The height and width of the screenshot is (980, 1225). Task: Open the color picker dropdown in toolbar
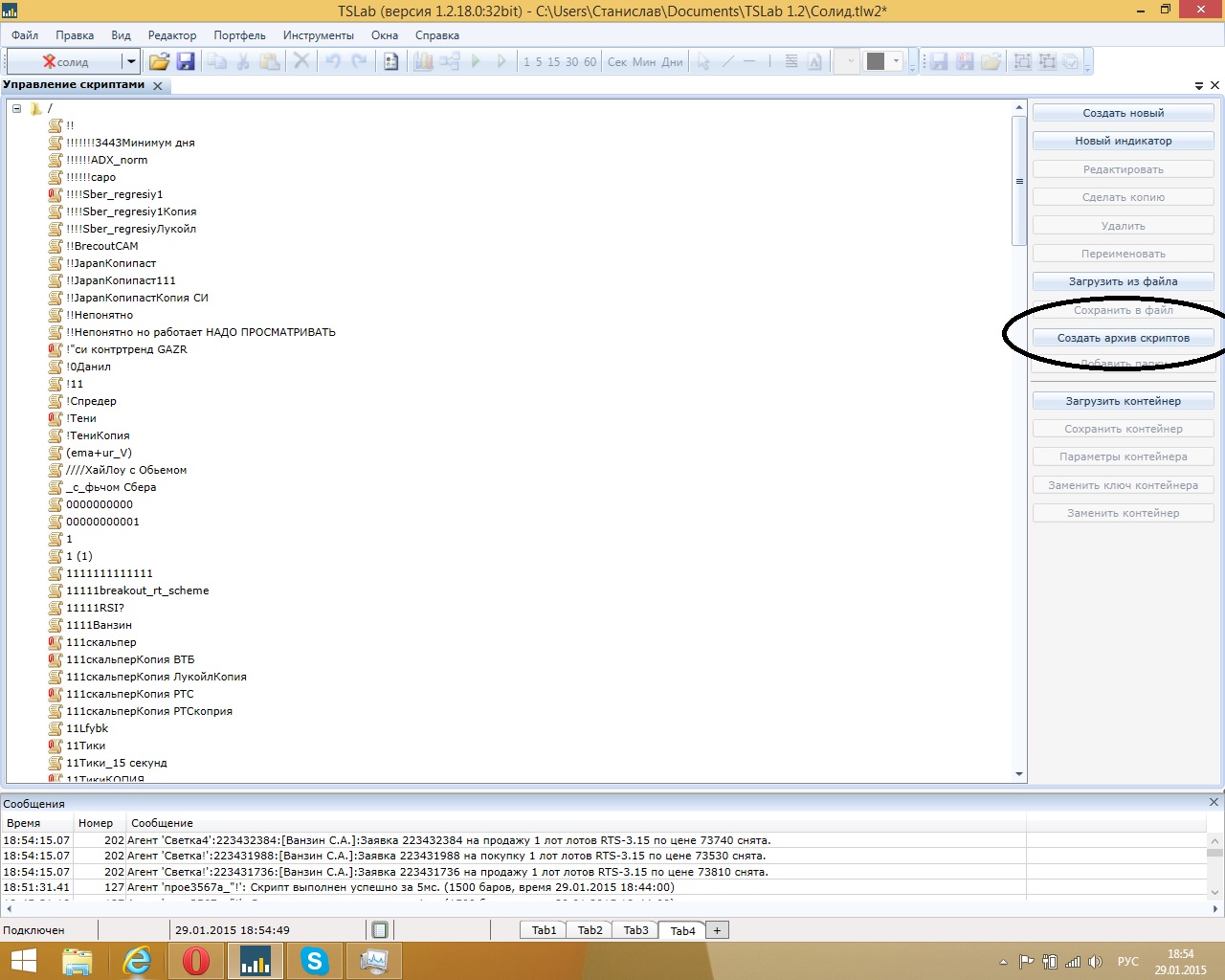click(x=897, y=62)
